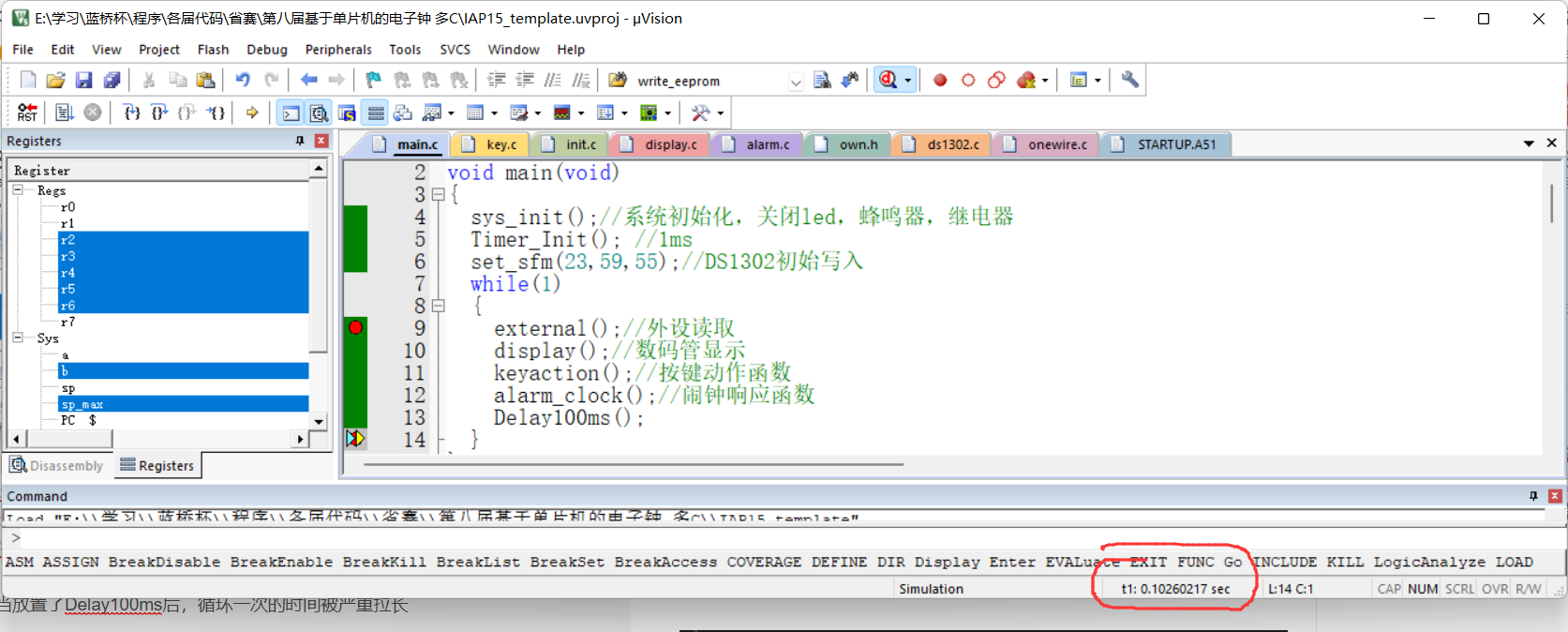
Task: Click Run to Cursor Line icon
Action: (216, 113)
